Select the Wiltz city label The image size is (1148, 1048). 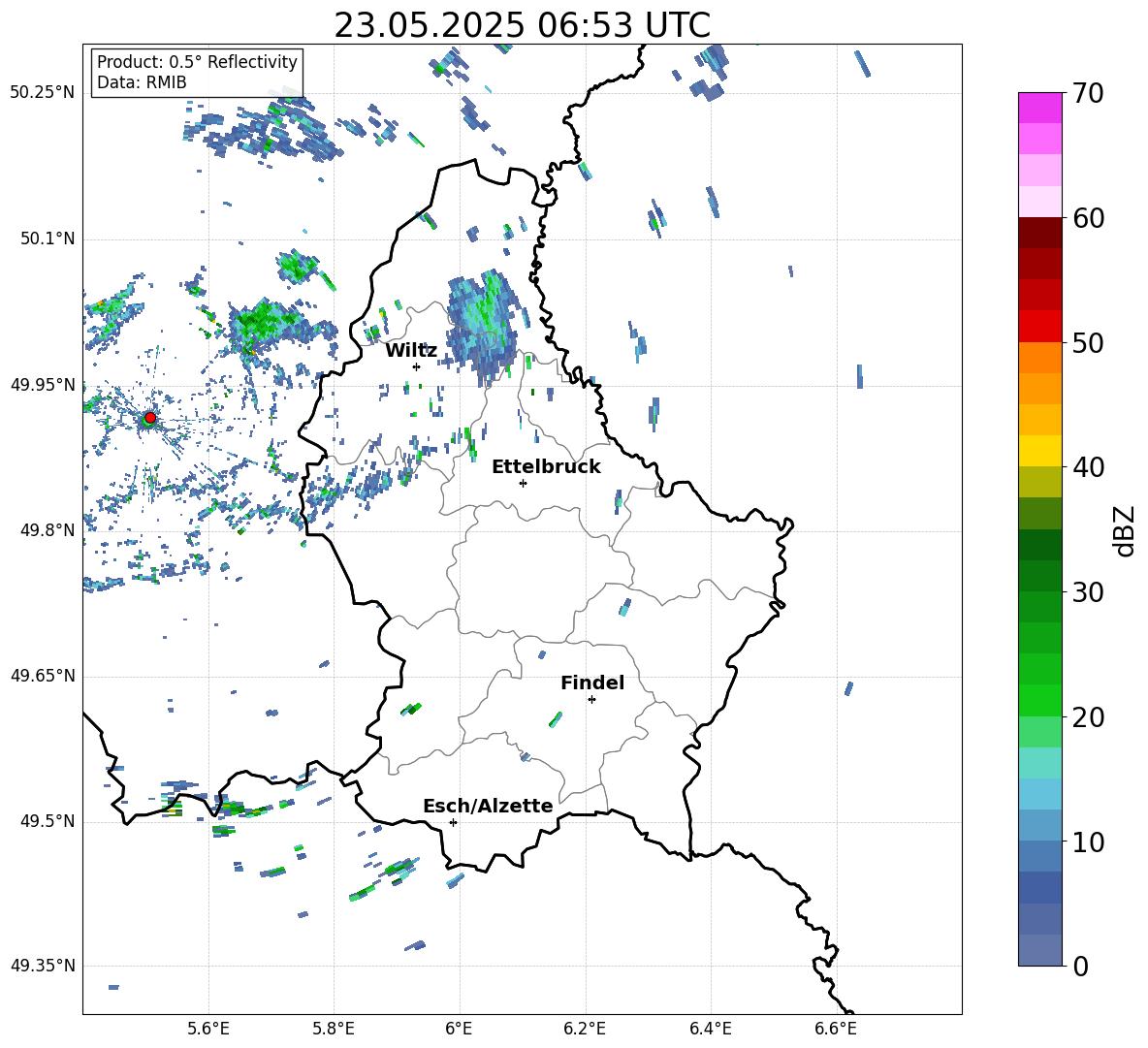pos(411,351)
